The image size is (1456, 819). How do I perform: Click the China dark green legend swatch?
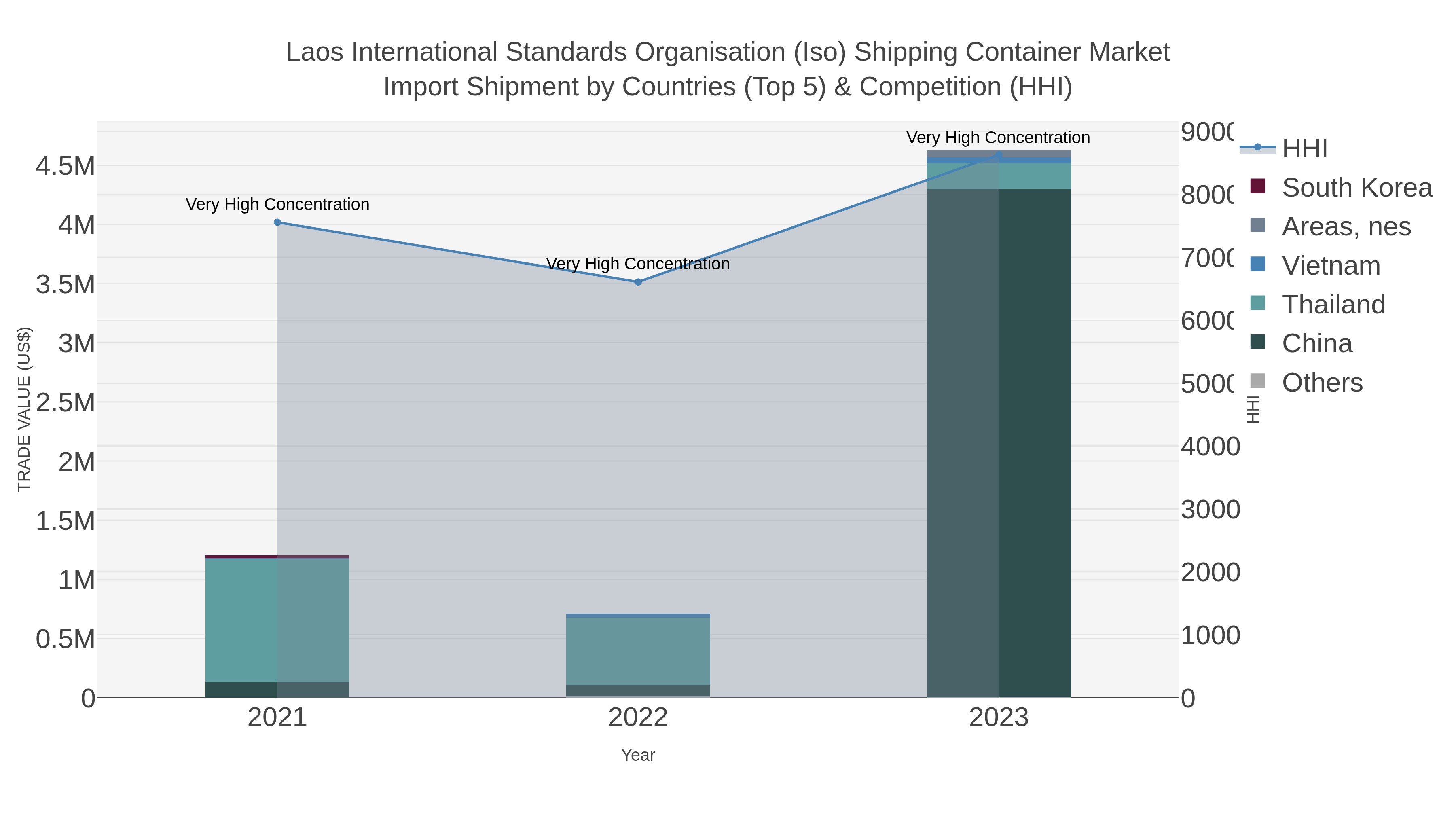tap(1257, 341)
